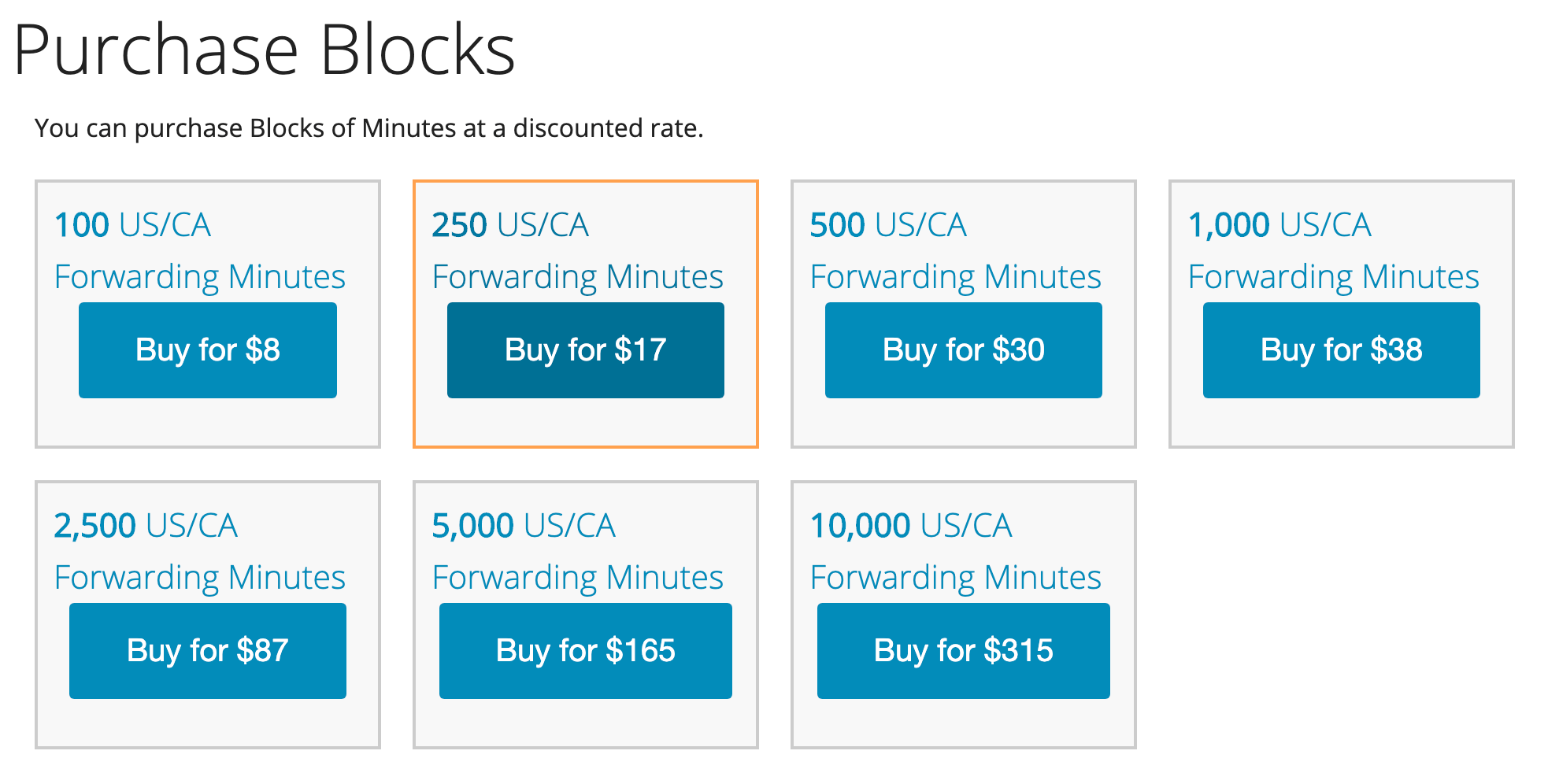Buy 1,000 minutes for $38
The width and height of the screenshot is (1548, 784).
[1341, 350]
